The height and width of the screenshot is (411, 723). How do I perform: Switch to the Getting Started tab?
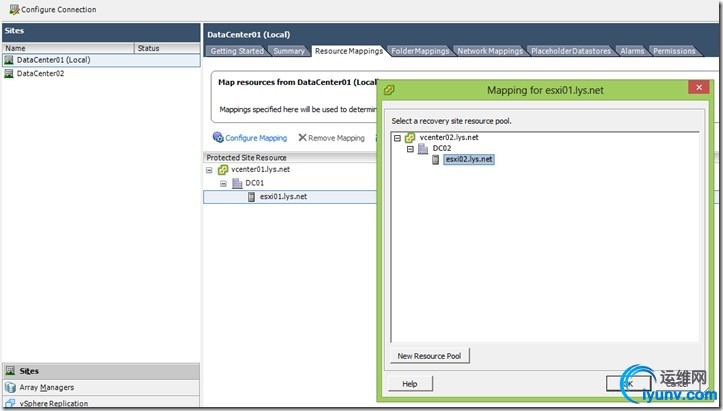click(237, 51)
